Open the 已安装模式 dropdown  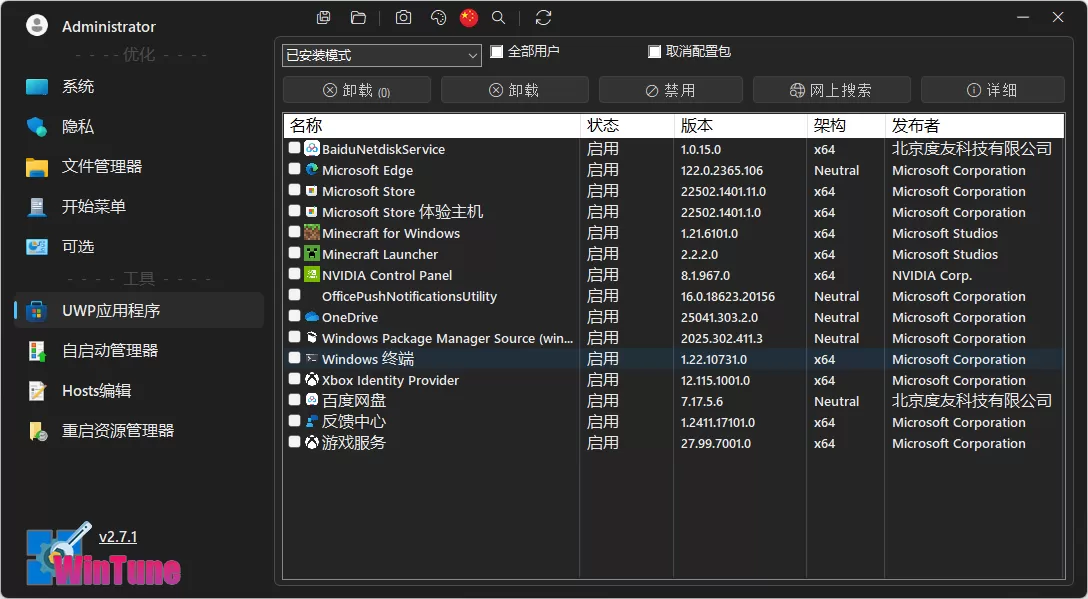click(380, 55)
